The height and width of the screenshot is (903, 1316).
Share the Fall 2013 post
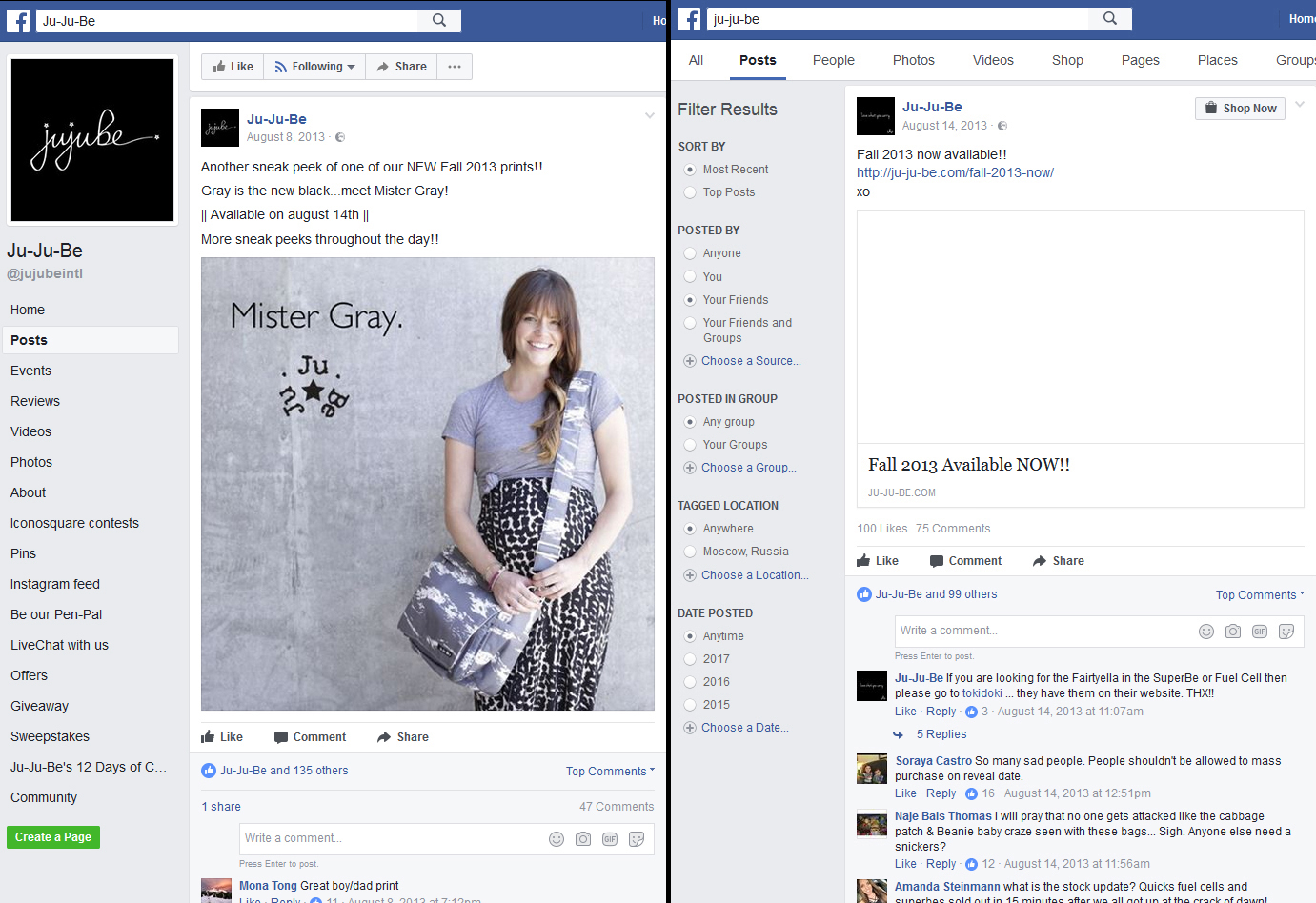click(x=1059, y=561)
